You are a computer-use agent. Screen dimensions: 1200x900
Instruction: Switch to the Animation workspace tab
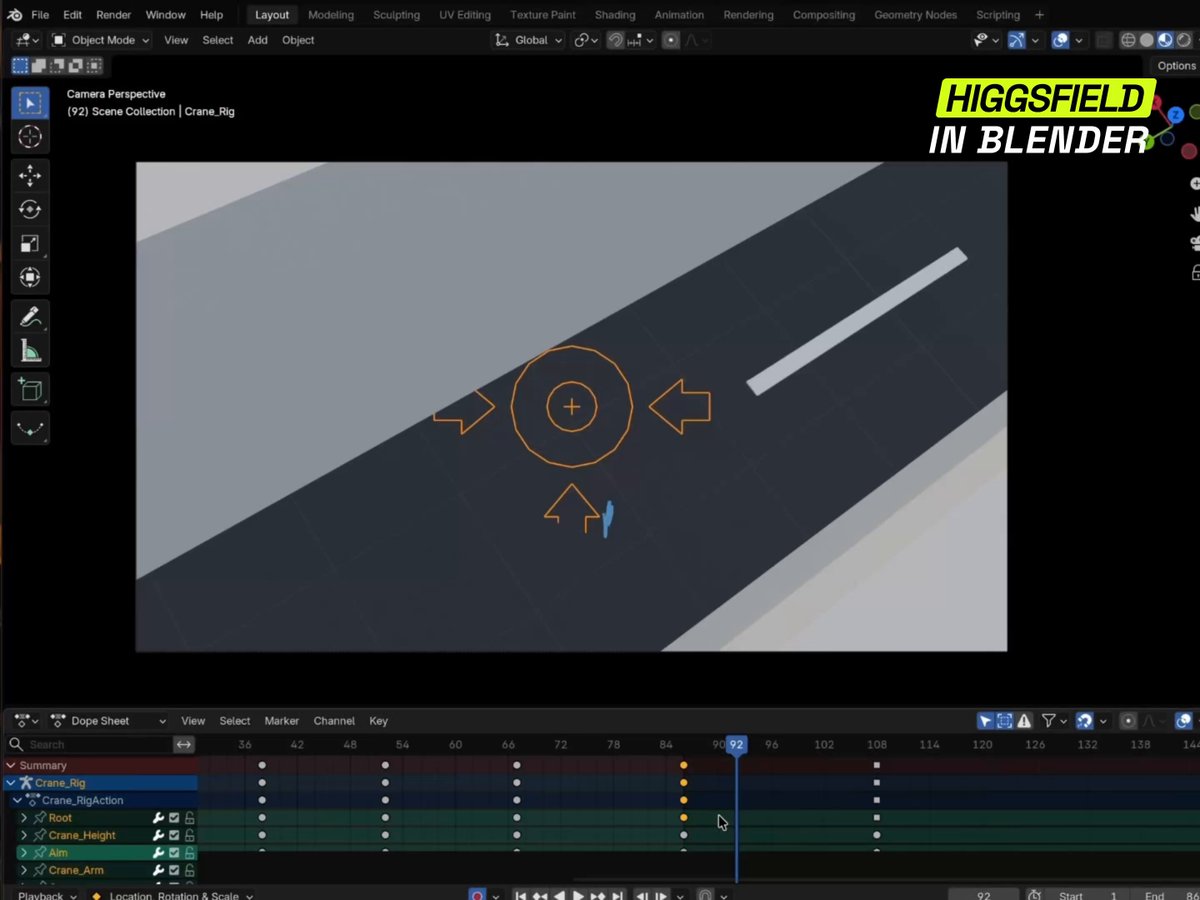[x=679, y=15]
